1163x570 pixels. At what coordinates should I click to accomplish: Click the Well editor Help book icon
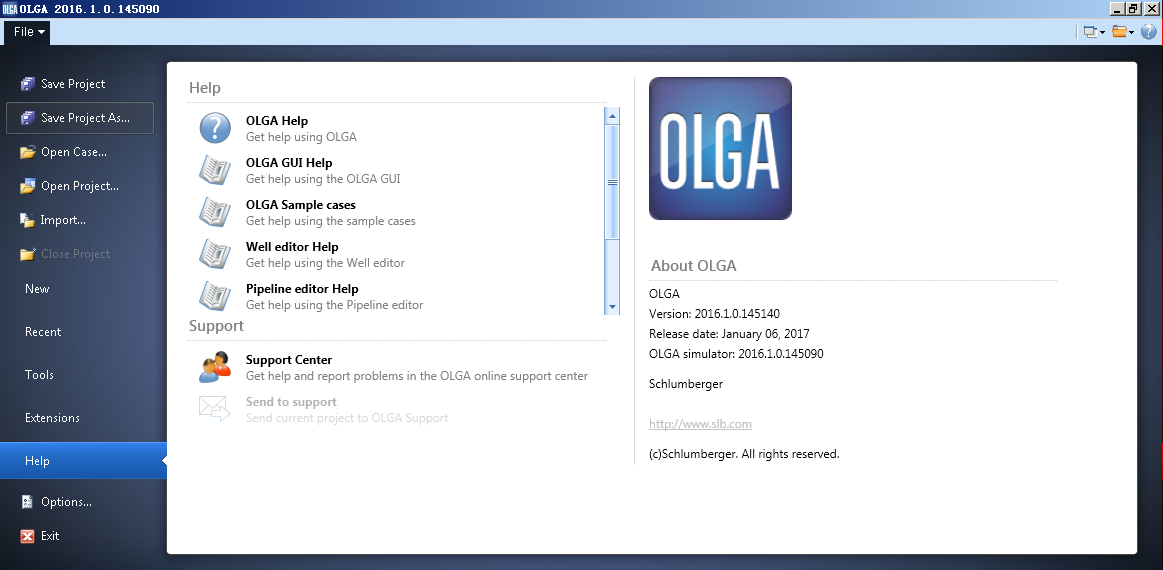click(215, 255)
